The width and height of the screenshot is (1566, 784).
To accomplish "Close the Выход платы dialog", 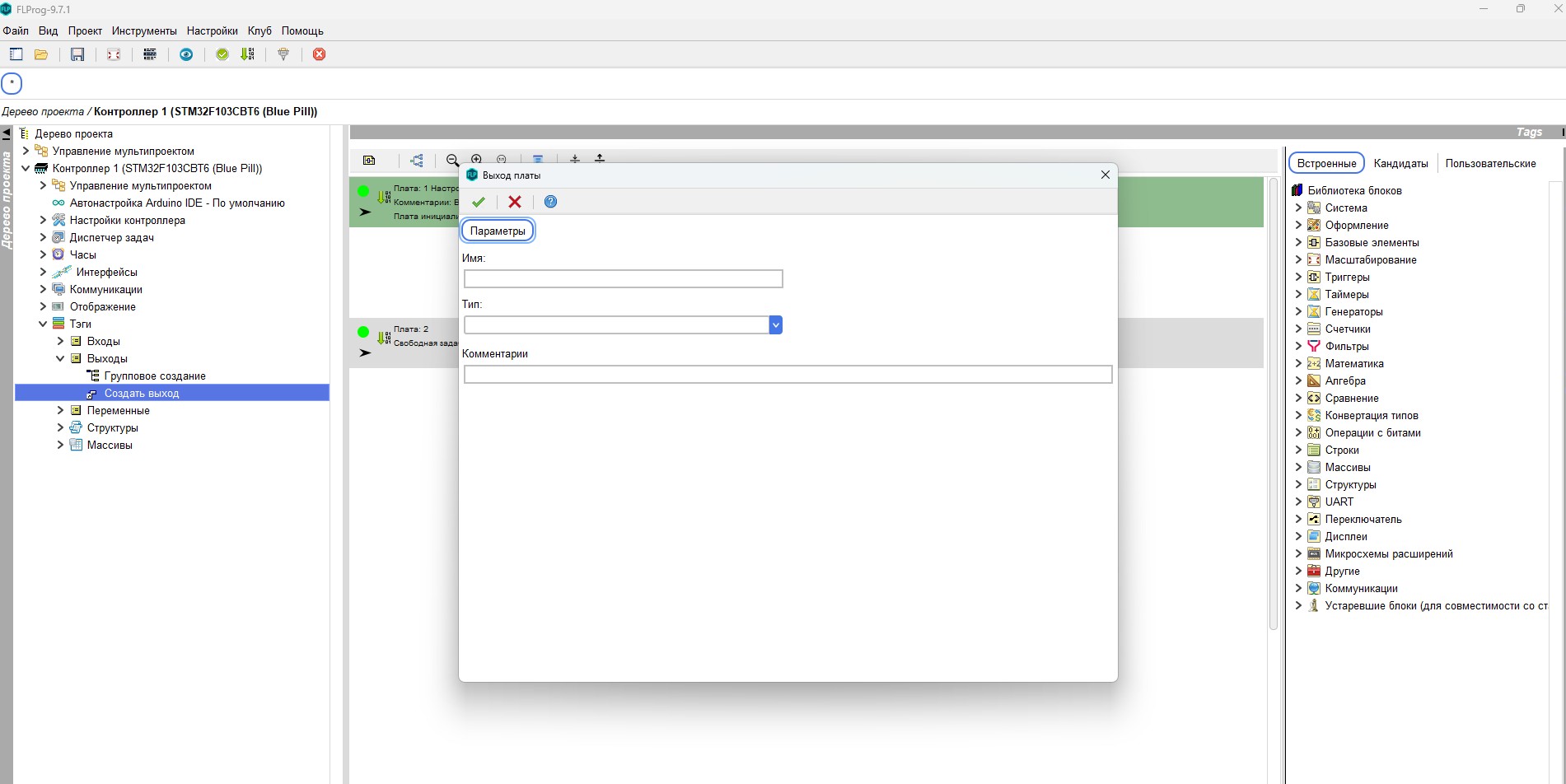I will pos(1106,175).
